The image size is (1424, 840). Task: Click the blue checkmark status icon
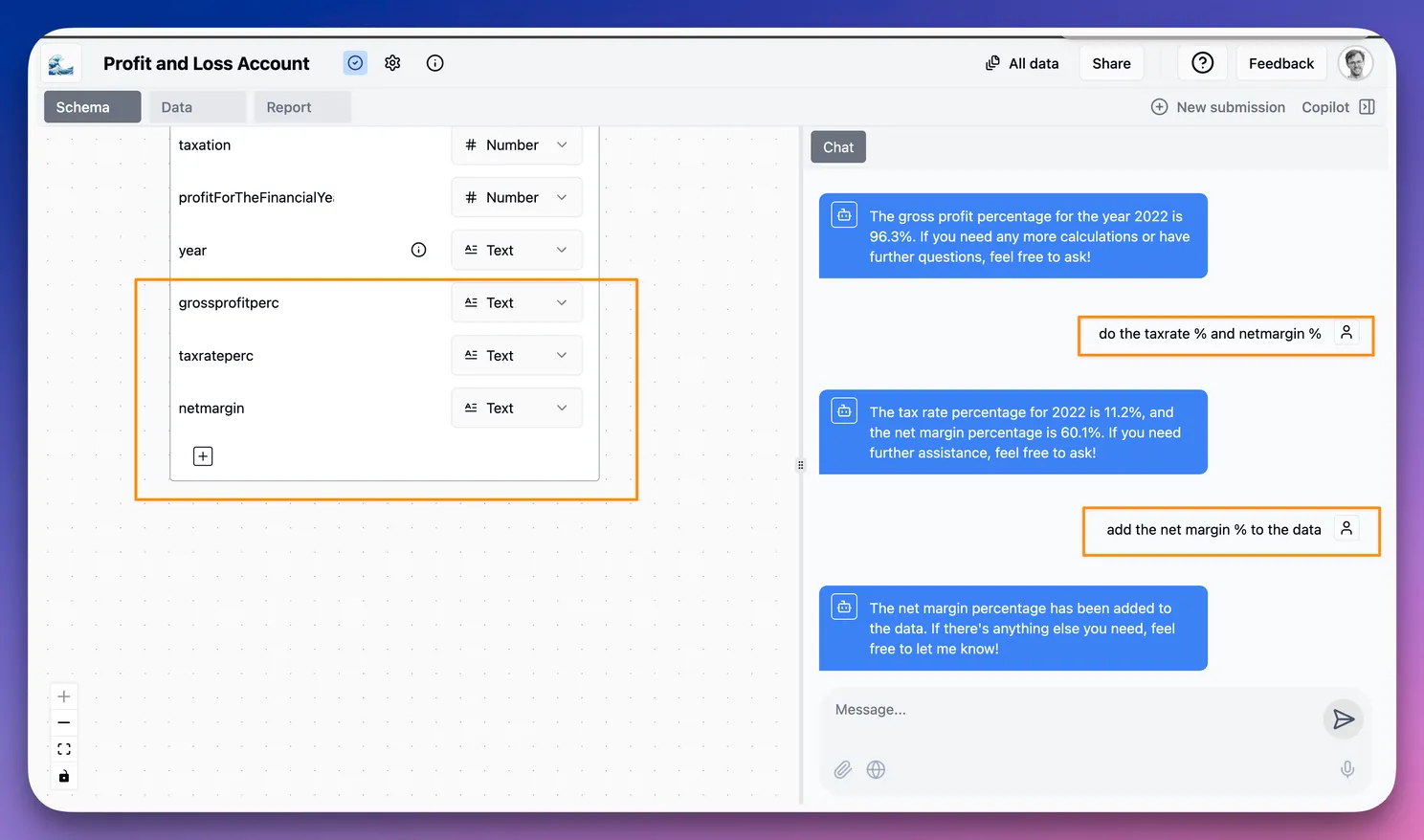tap(355, 63)
